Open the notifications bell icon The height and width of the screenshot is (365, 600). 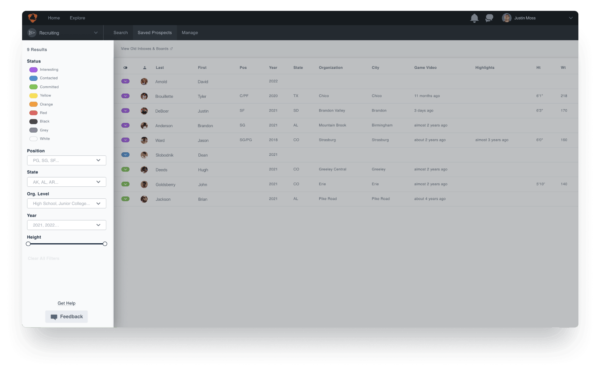474,18
